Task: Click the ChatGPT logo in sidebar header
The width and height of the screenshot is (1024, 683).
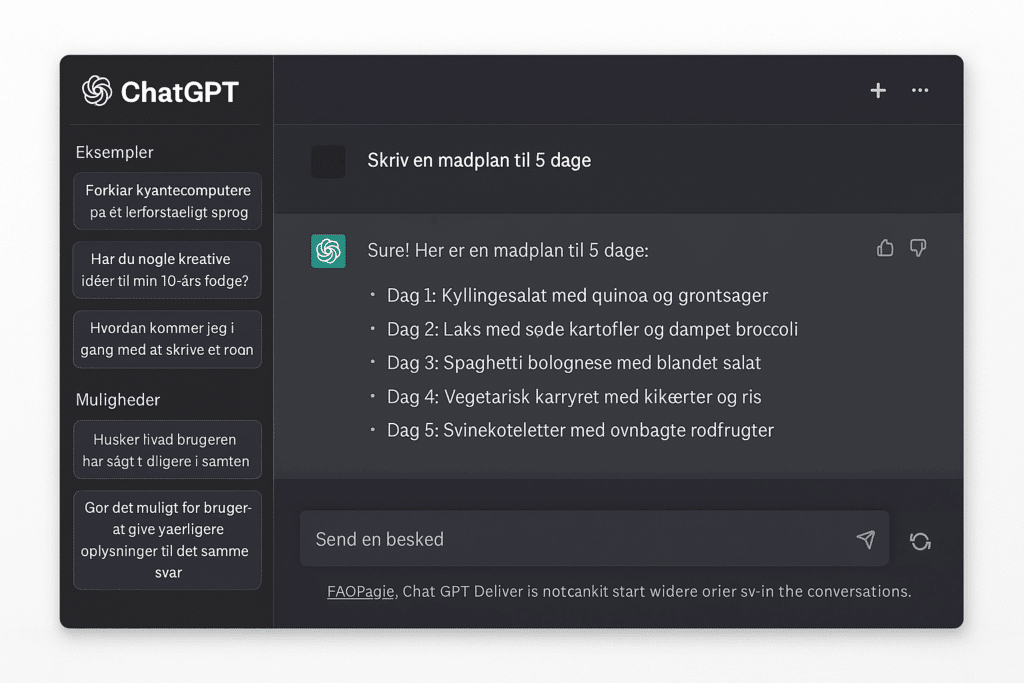Action: point(97,92)
